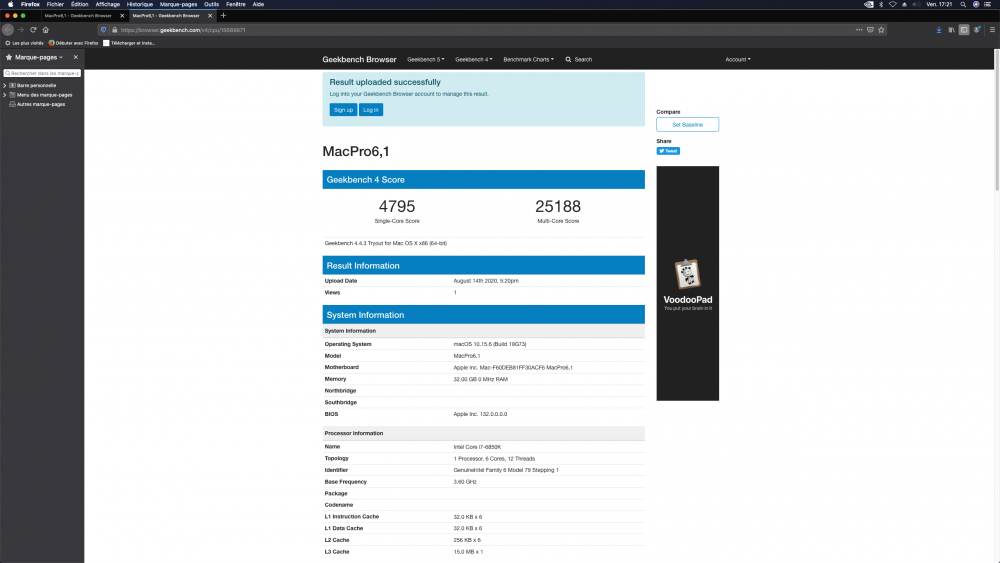Click the page vertical scrollbar
Viewport: 1000px width, 563px height.
coord(997,120)
